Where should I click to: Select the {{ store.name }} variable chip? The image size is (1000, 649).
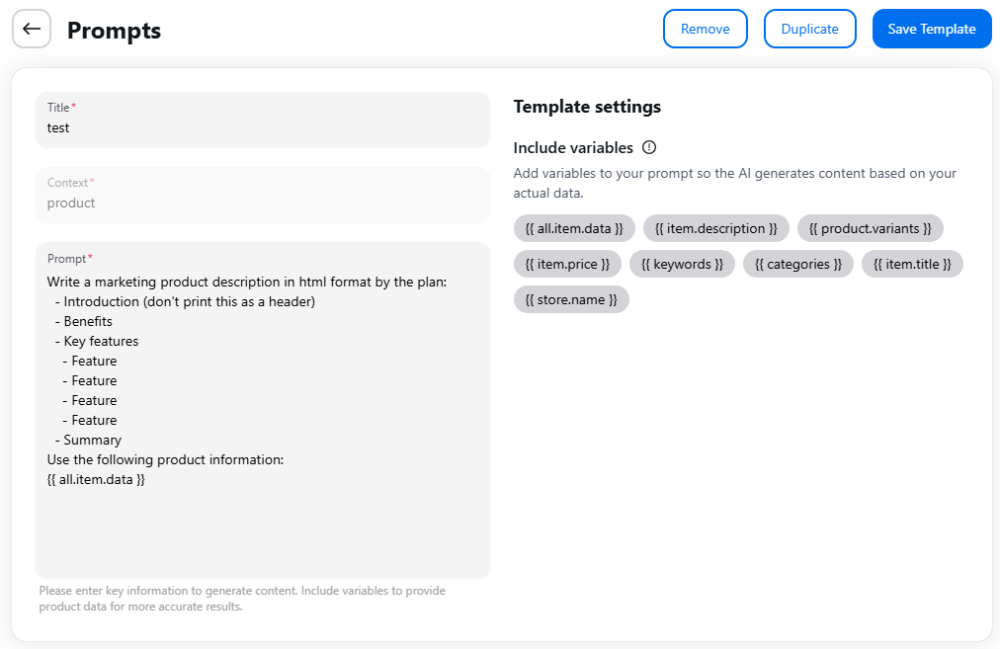coord(571,300)
